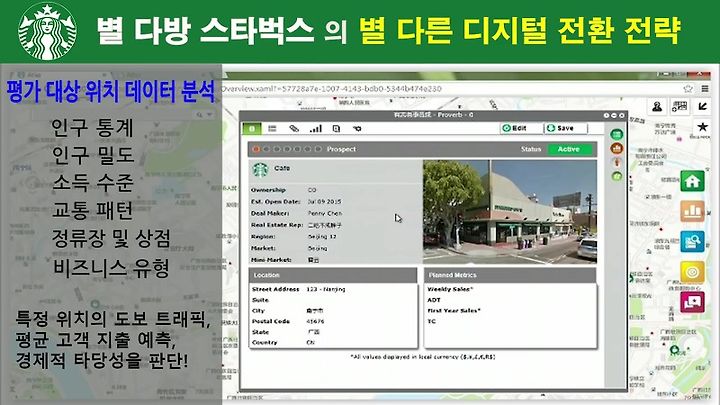Close the store detail dialog
The width and height of the screenshot is (720, 405).
(622, 115)
